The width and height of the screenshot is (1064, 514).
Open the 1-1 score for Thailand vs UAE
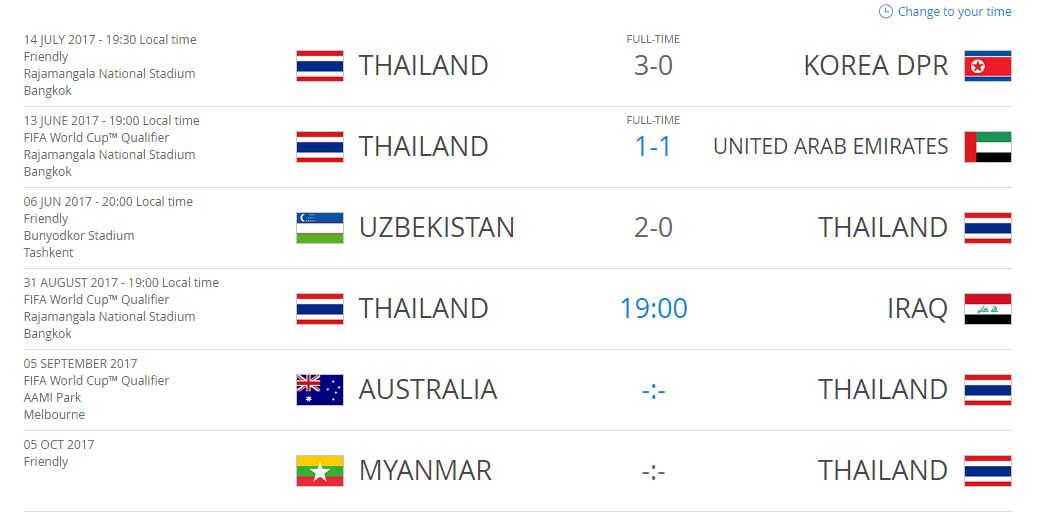[x=653, y=147]
